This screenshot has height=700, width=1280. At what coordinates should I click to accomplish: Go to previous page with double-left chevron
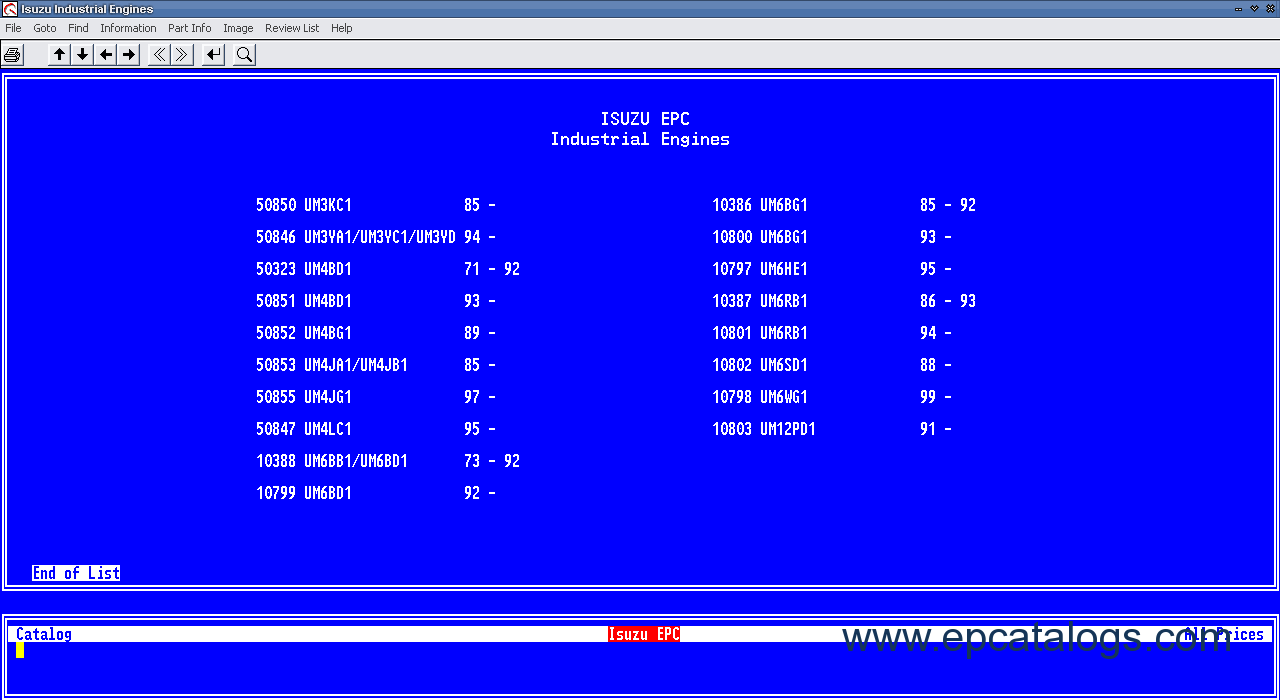[x=159, y=55]
